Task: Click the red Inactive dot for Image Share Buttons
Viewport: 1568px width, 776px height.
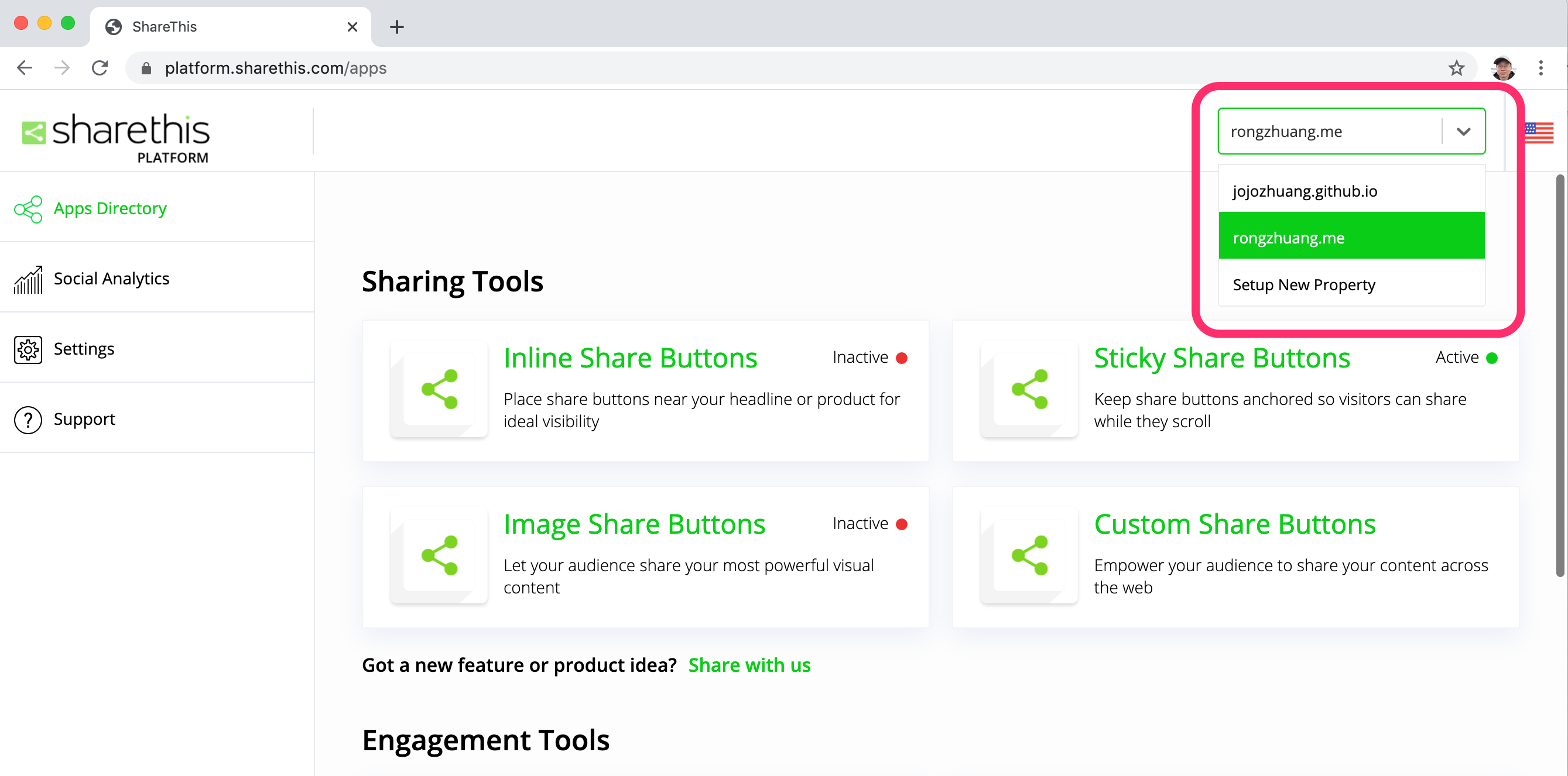Action: (x=902, y=524)
